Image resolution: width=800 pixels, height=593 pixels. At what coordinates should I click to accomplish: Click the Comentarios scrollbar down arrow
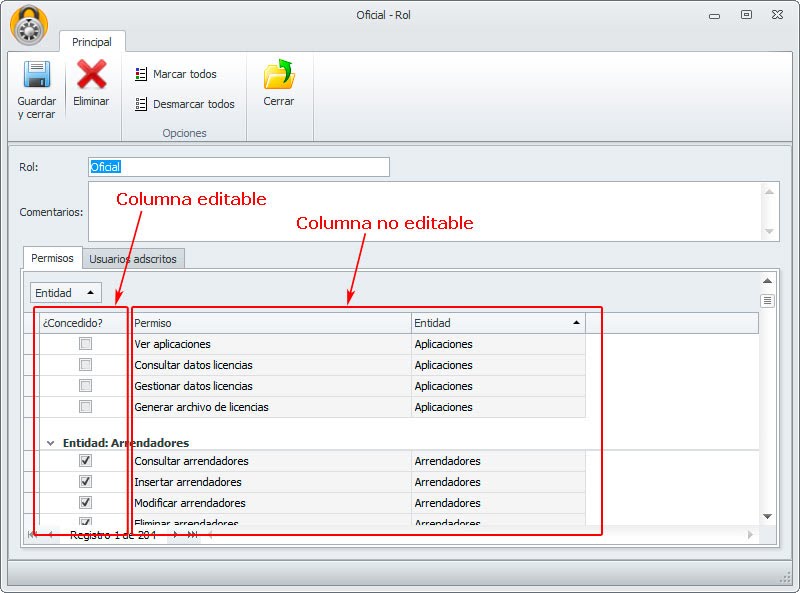tap(769, 232)
